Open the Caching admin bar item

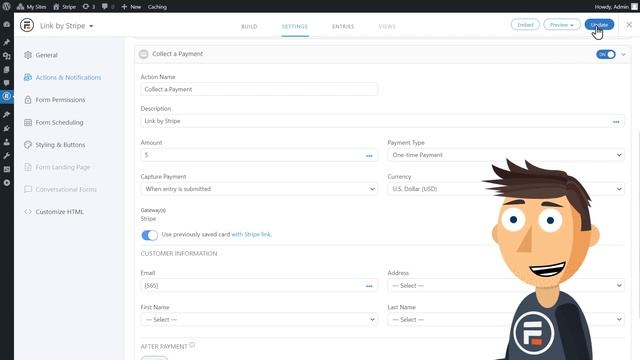[x=157, y=7]
